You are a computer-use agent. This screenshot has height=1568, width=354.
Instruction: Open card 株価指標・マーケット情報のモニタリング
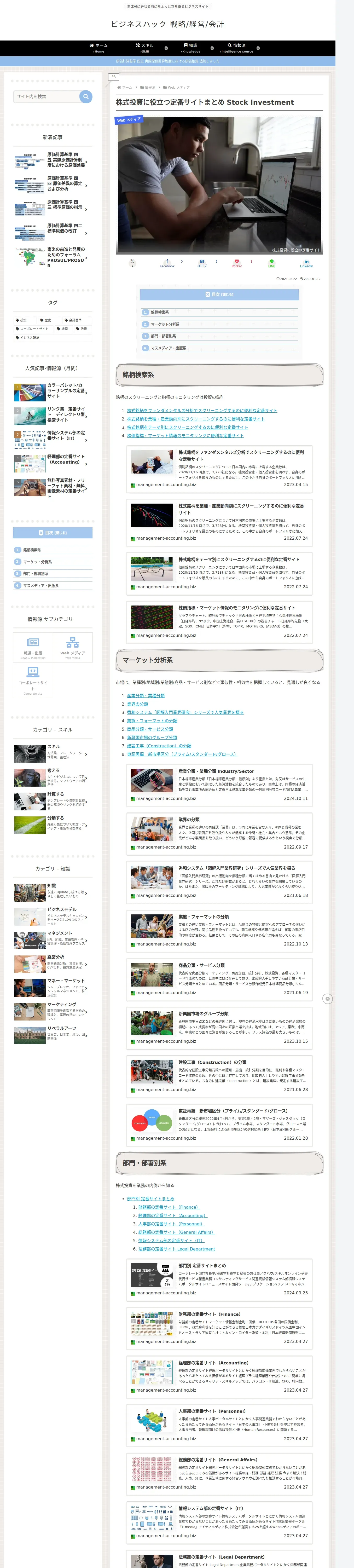coord(219,621)
